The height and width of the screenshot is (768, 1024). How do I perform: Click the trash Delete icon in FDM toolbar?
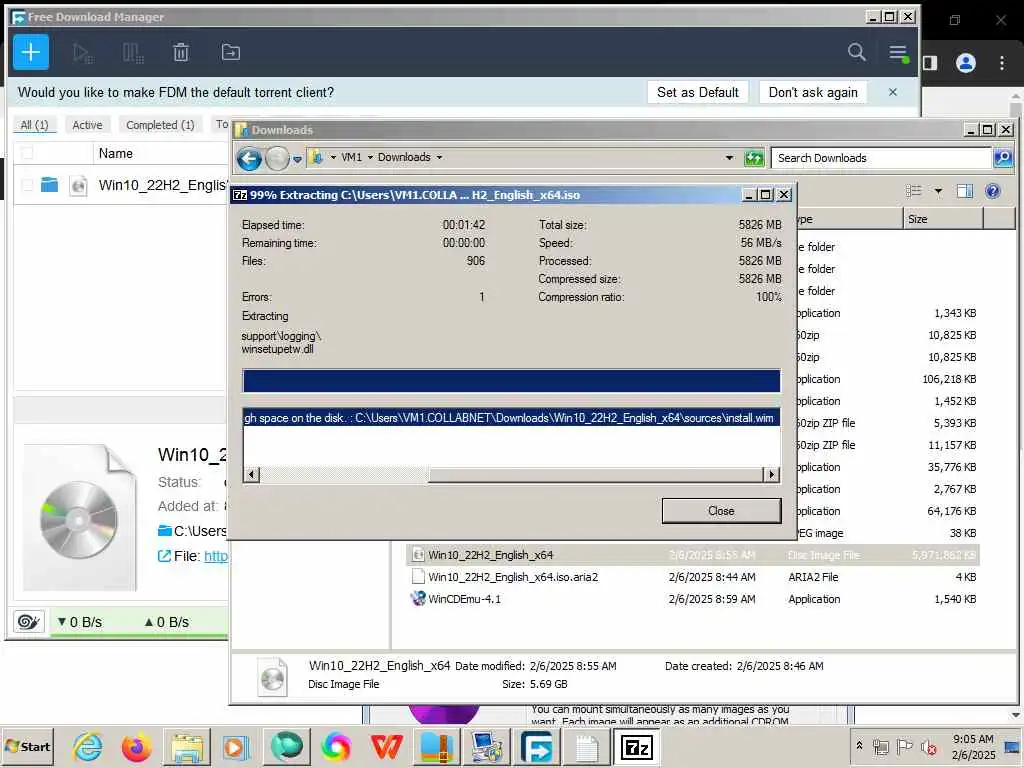[181, 52]
